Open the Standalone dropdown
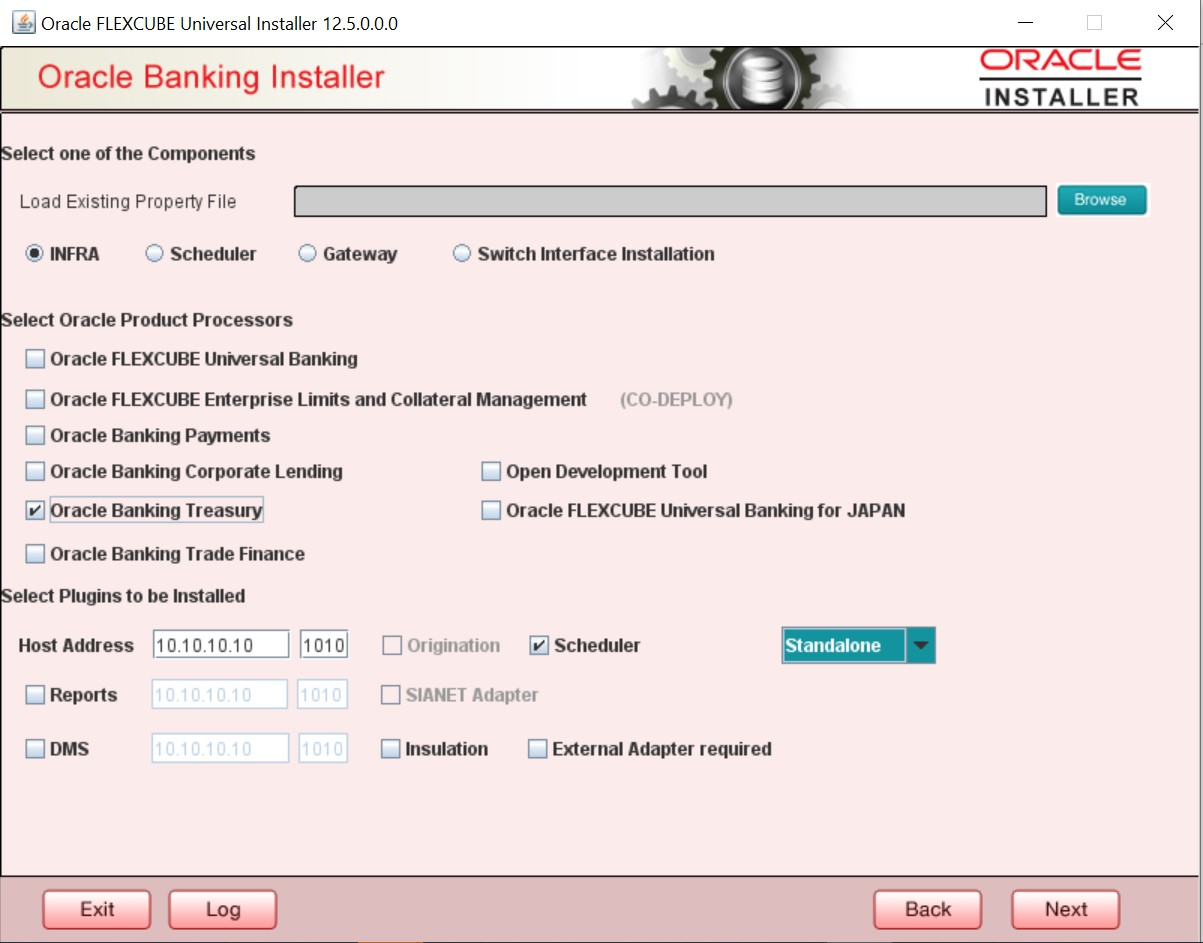This screenshot has height=943, width=1203. pos(858,646)
